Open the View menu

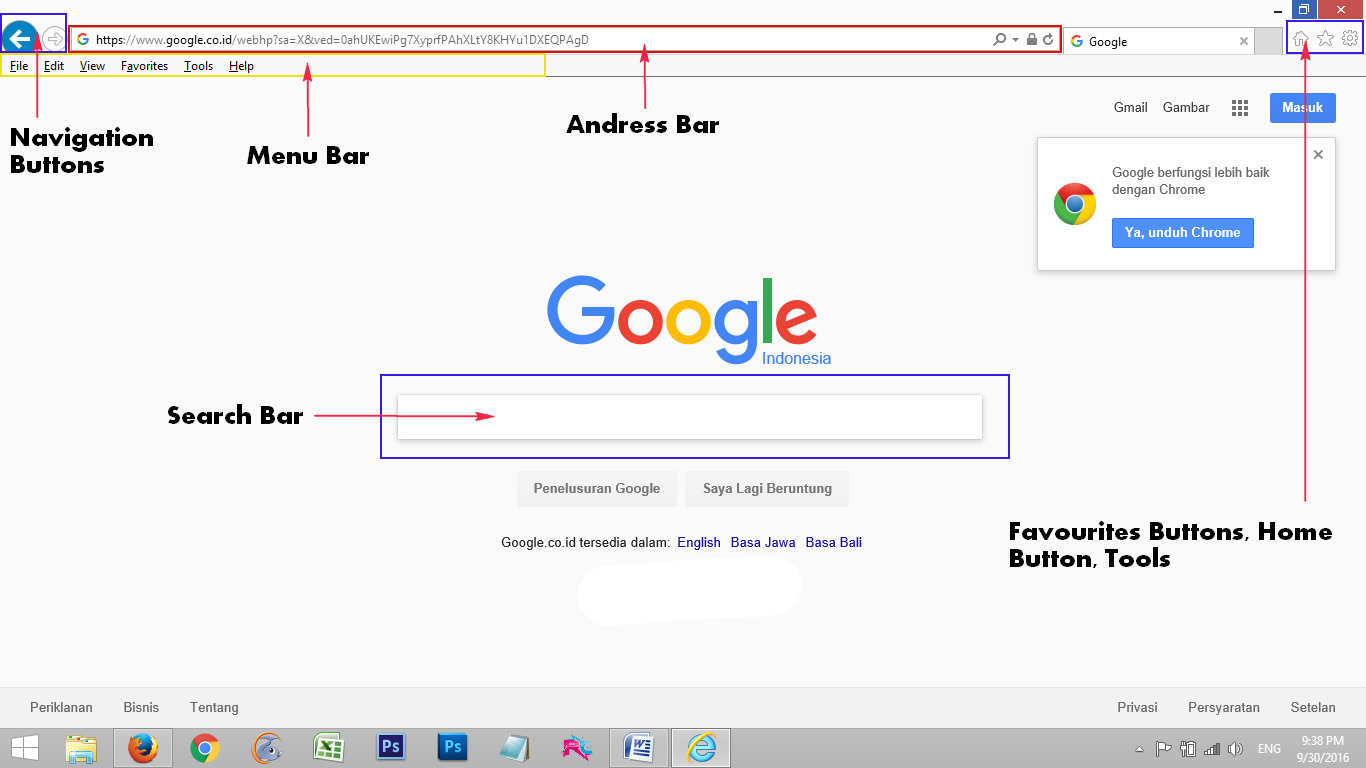point(92,66)
